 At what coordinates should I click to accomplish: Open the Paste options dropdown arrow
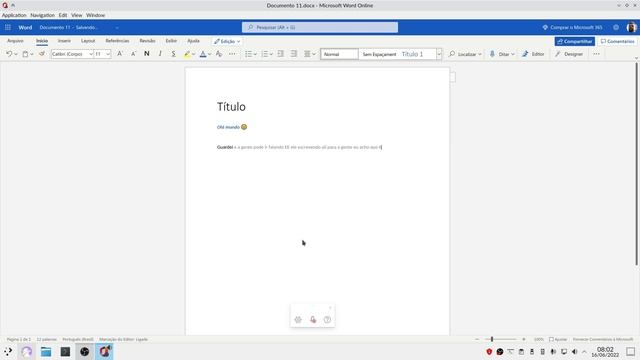click(32, 54)
